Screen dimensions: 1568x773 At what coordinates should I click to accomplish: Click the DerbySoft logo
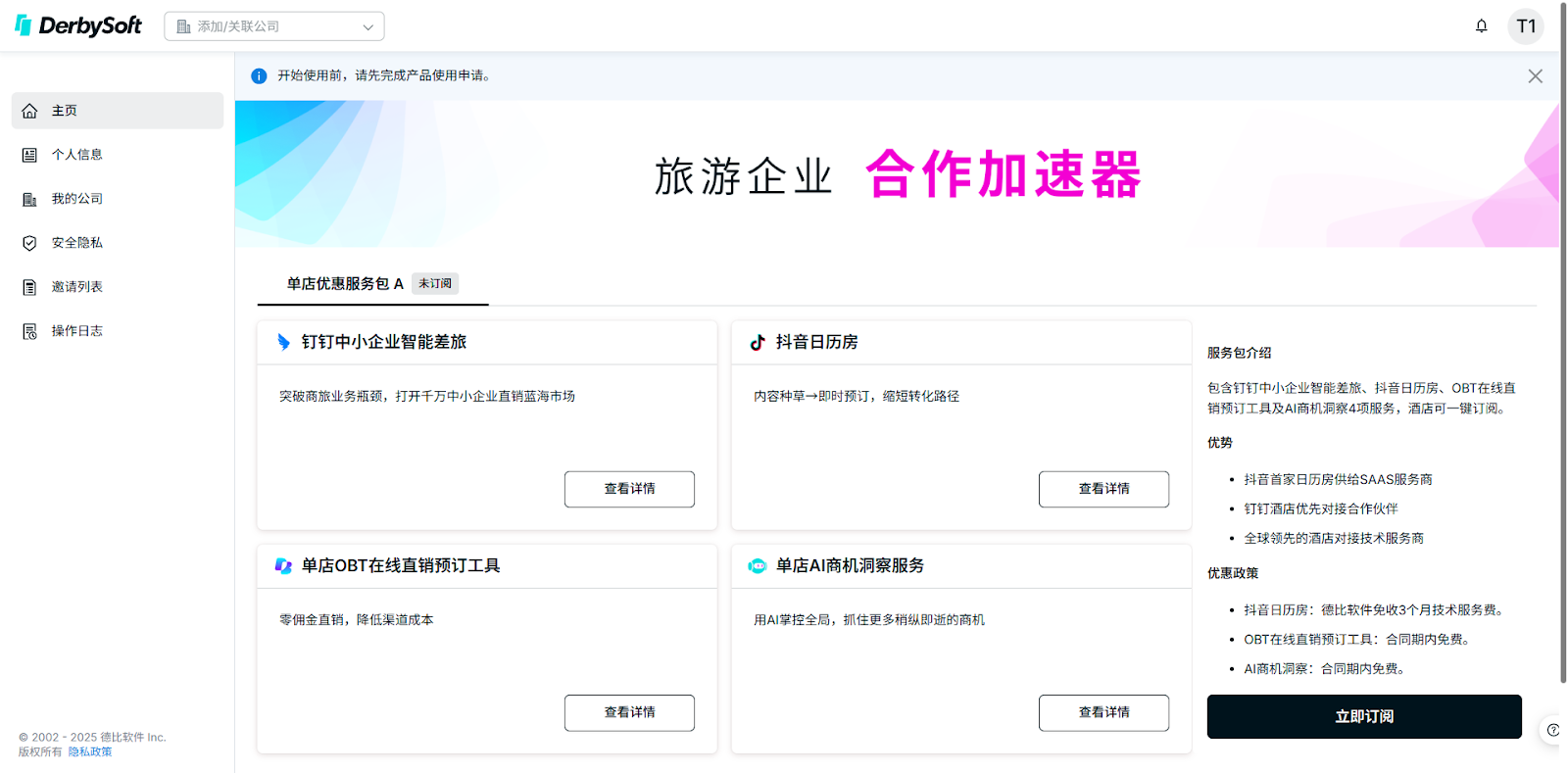78,25
